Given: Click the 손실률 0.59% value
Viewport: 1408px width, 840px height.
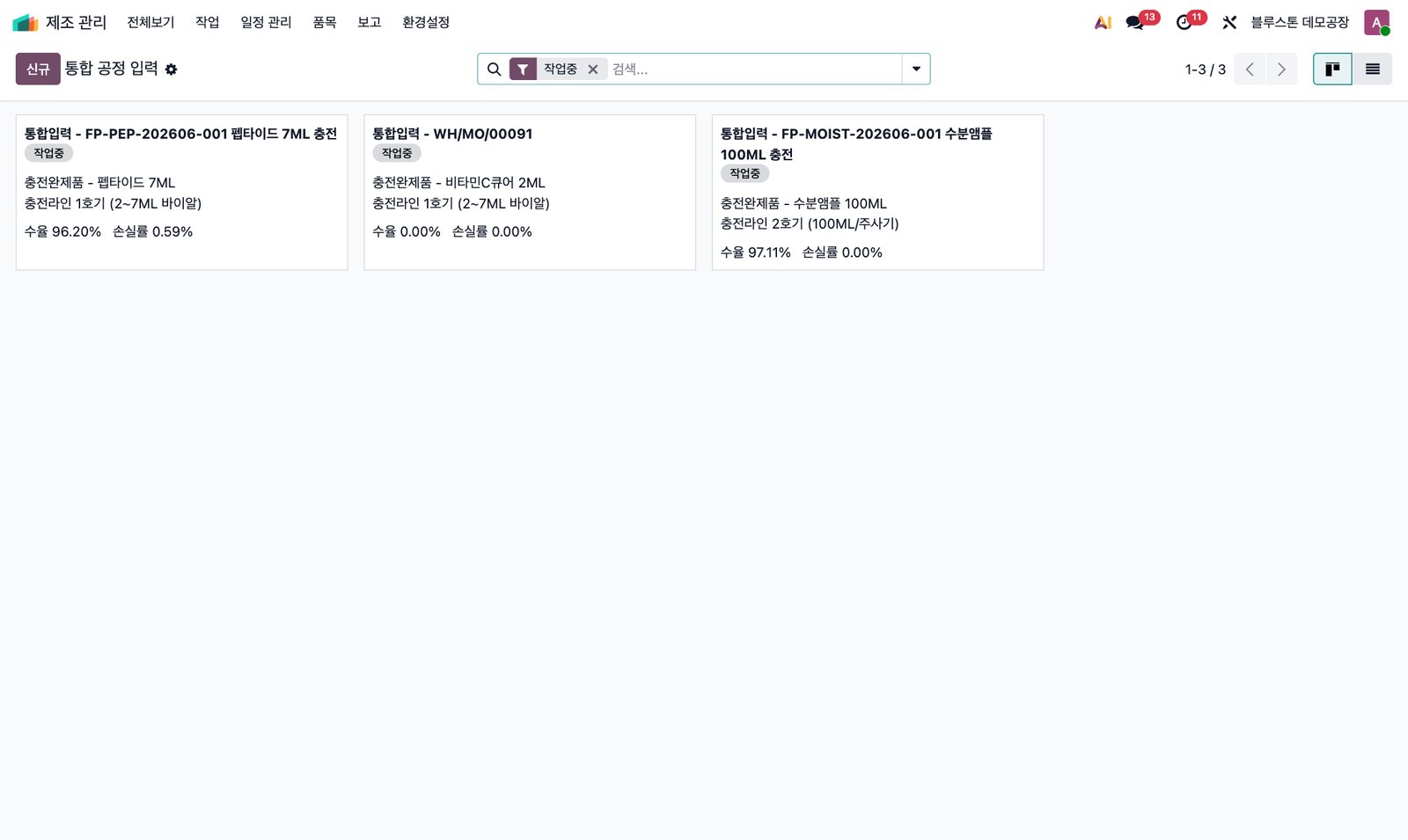Looking at the screenshot, I should coord(152,231).
